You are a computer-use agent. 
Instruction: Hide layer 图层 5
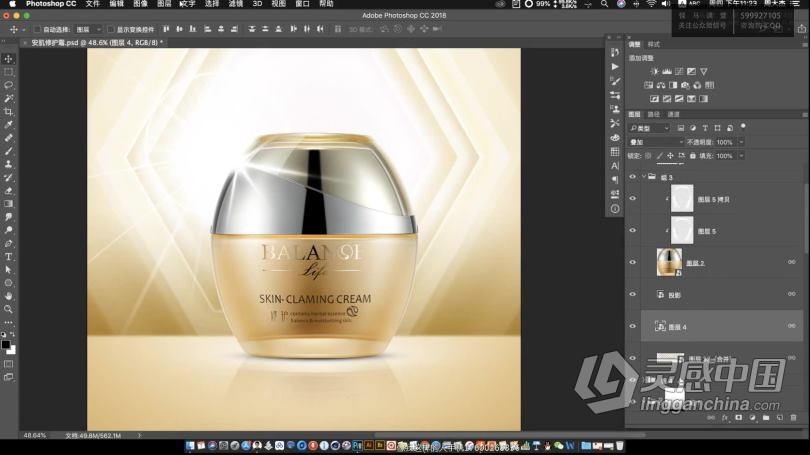click(x=633, y=230)
